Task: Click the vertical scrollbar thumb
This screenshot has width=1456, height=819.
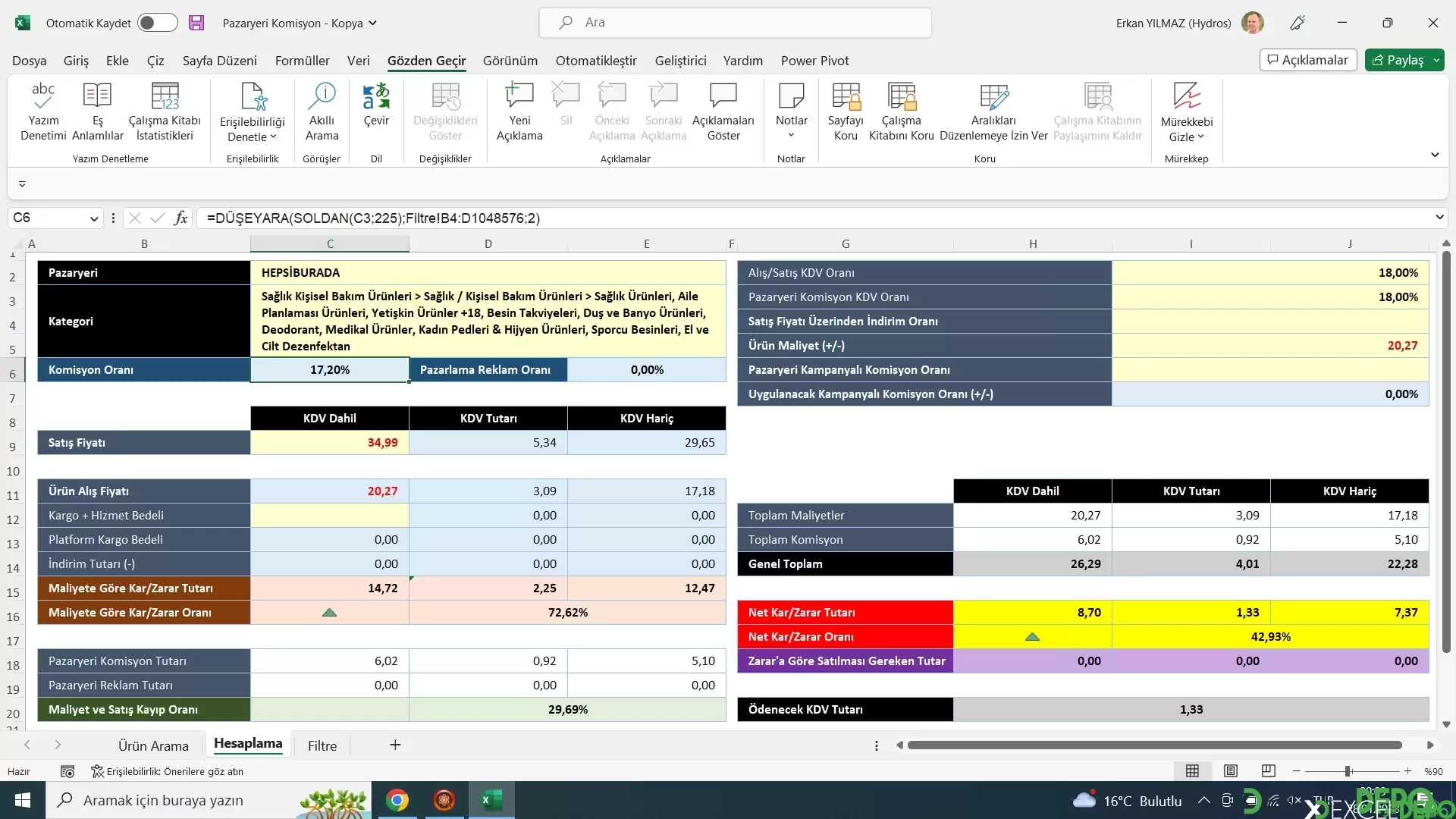Action: click(x=1446, y=451)
